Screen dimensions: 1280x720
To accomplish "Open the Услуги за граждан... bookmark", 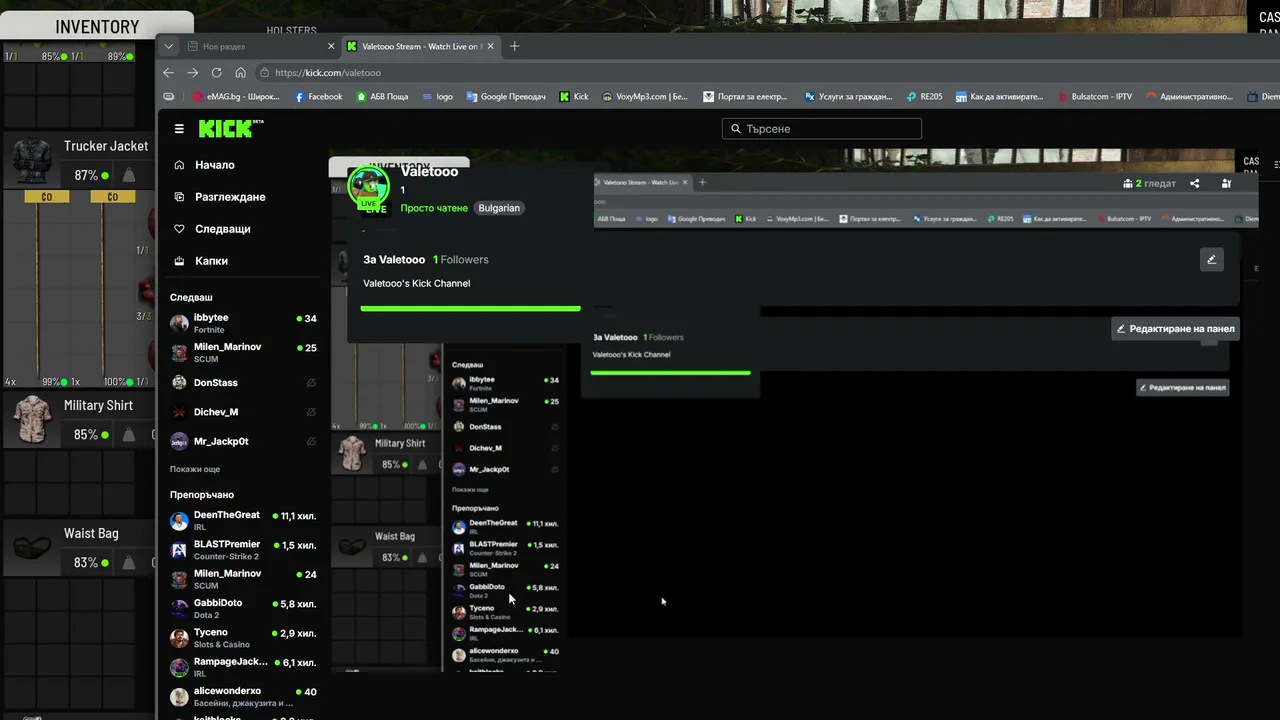I will pyautogui.click(x=848, y=97).
